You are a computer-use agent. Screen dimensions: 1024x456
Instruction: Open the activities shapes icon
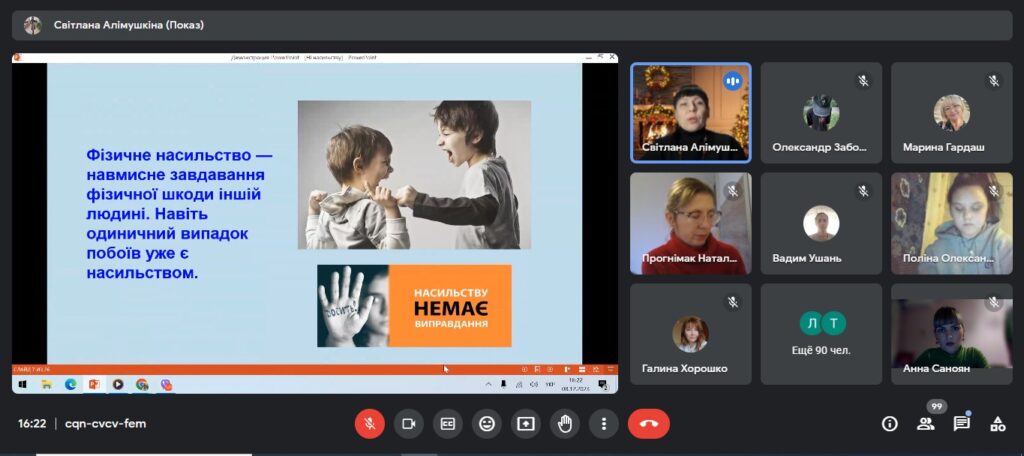pos(997,424)
